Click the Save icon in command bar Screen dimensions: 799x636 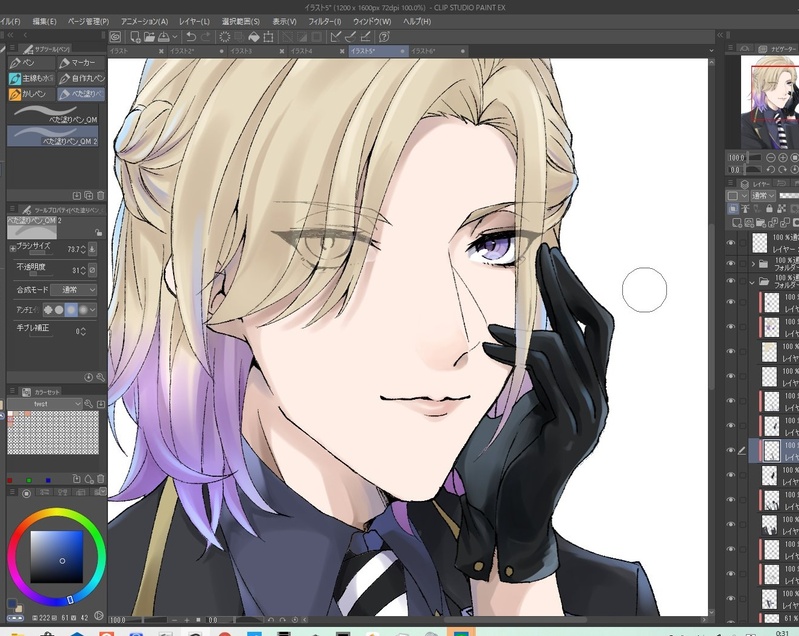click(164, 37)
